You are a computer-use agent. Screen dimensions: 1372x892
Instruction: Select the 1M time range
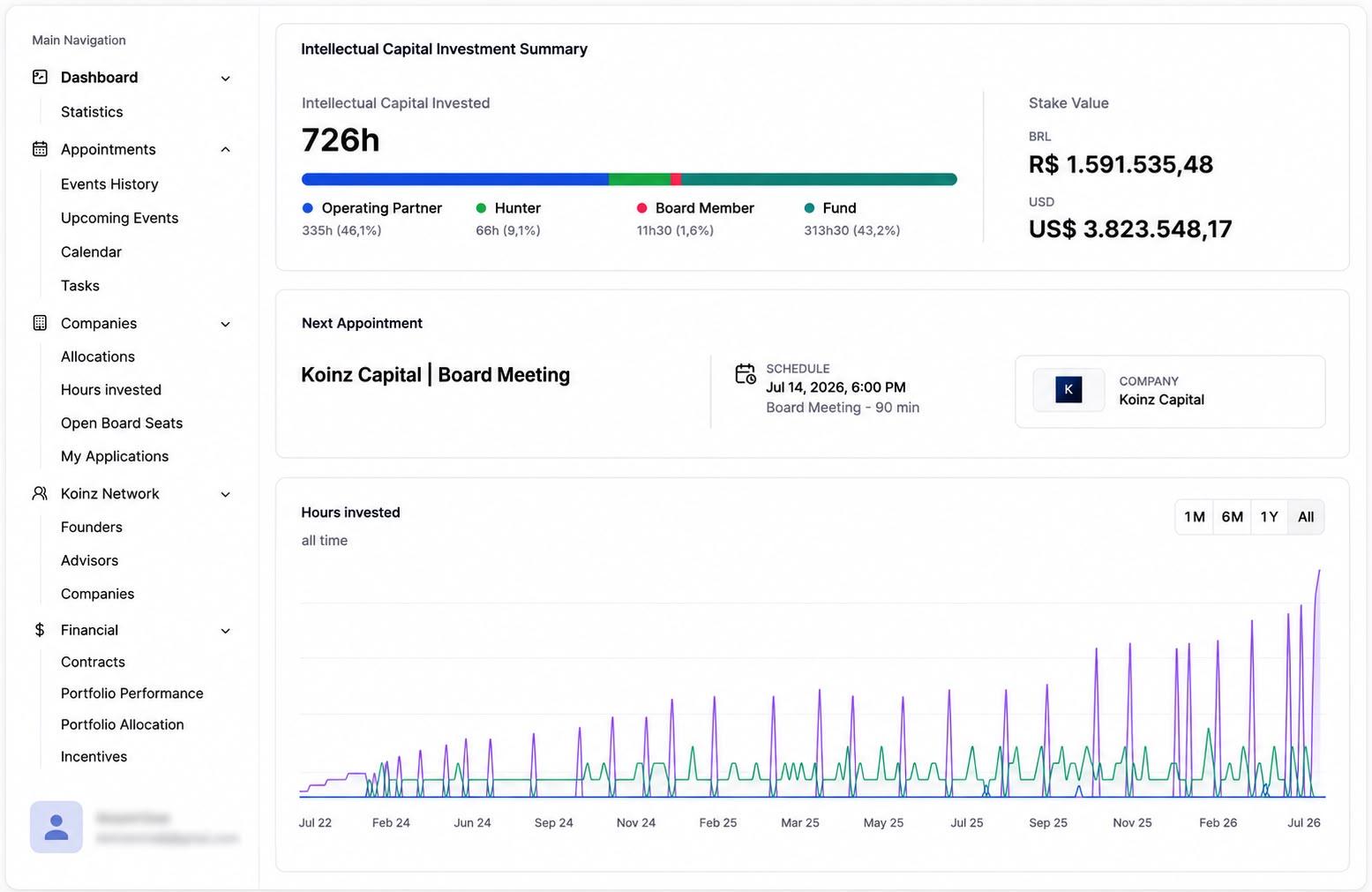1195,517
